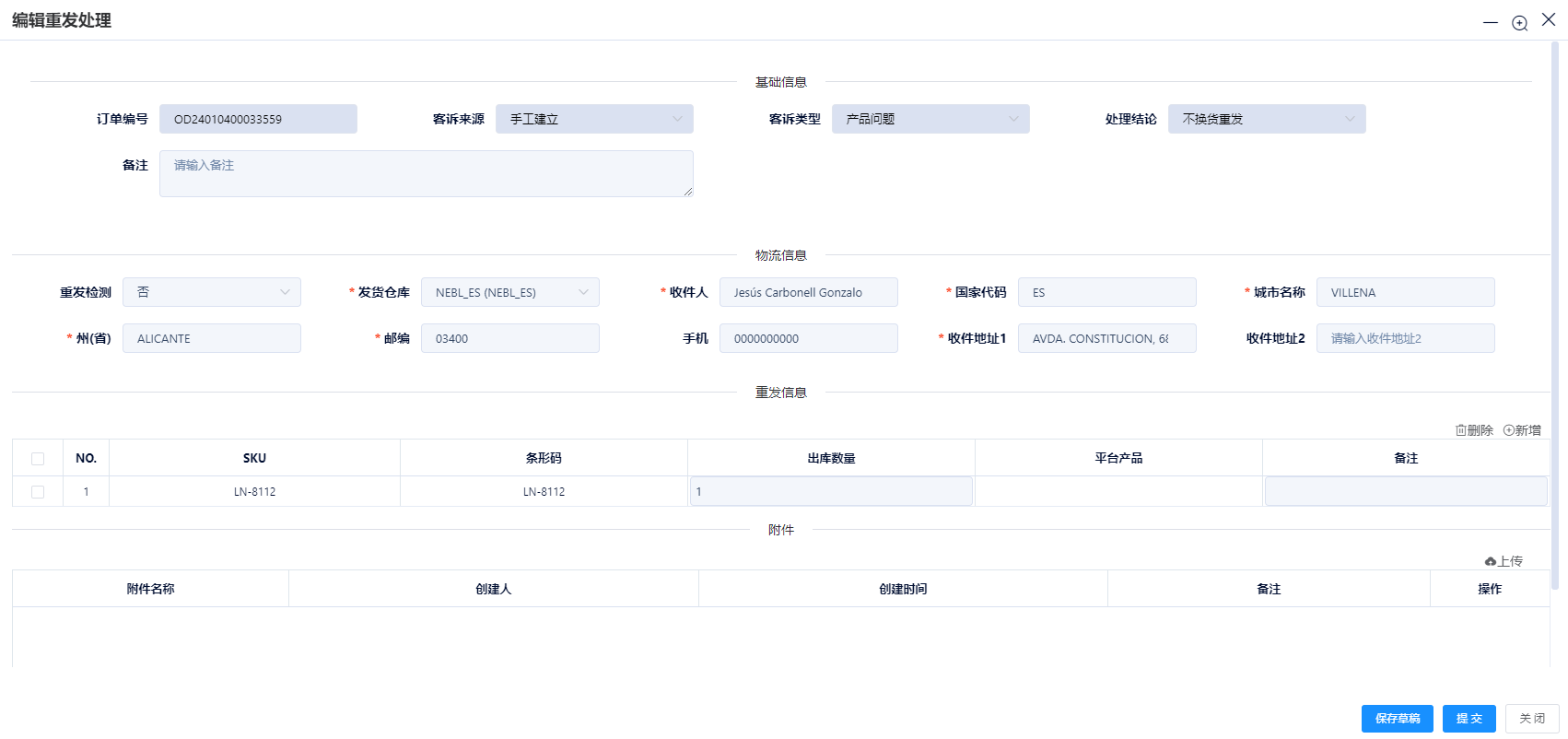Image resolution: width=1568 pixels, height=739 pixels.
Task: Click the zoom-in maximize dialog icon
Action: (x=1520, y=23)
